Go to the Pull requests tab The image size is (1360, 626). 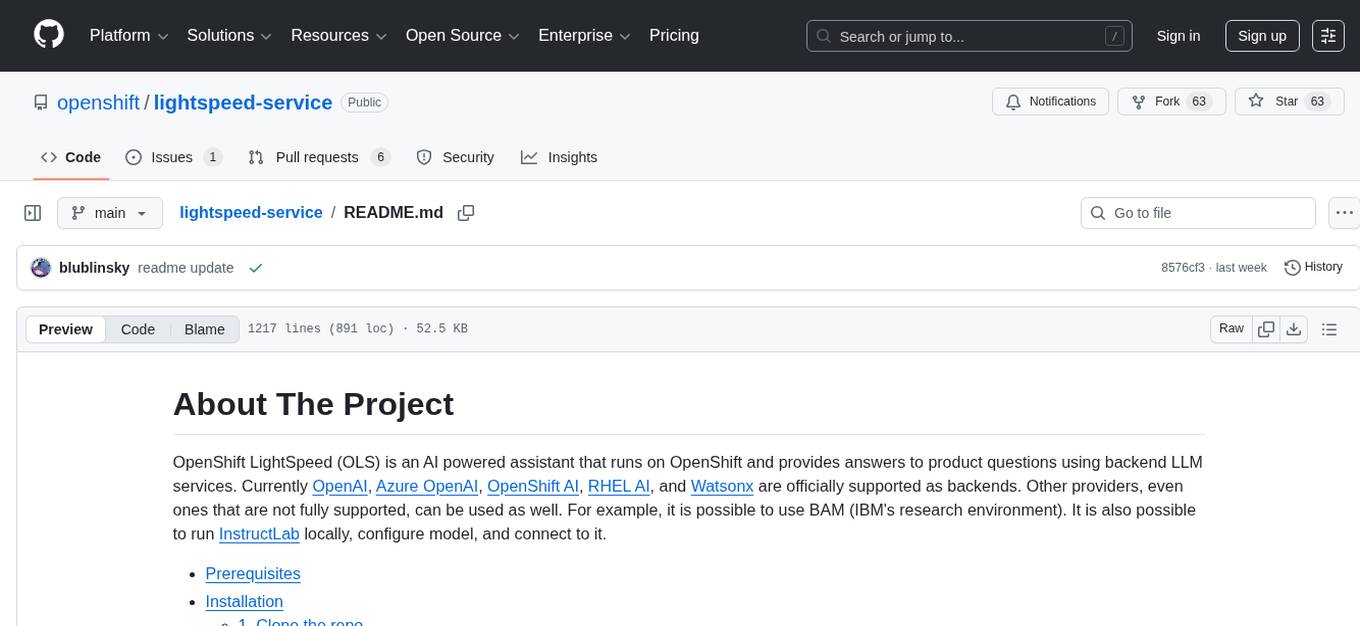tap(317, 157)
